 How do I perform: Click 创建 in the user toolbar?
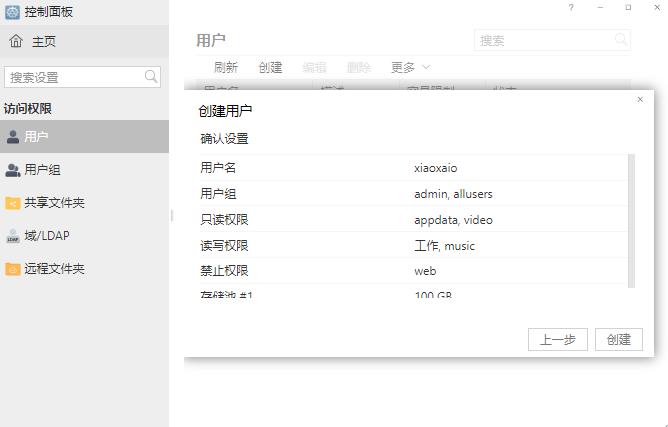(x=270, y=67)
